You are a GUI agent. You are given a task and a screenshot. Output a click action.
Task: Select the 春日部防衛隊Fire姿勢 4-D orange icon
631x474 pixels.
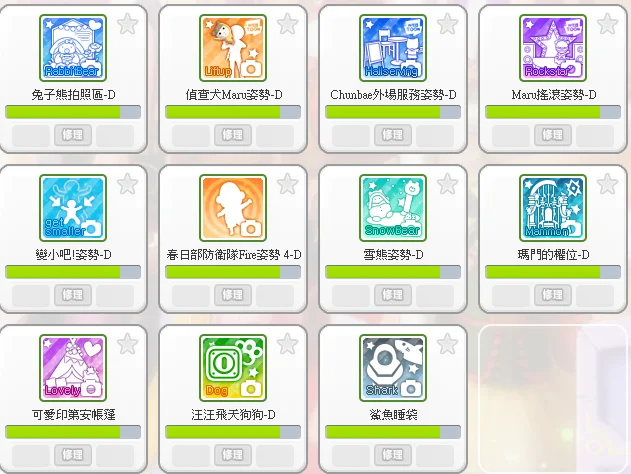tap(233, 208)
